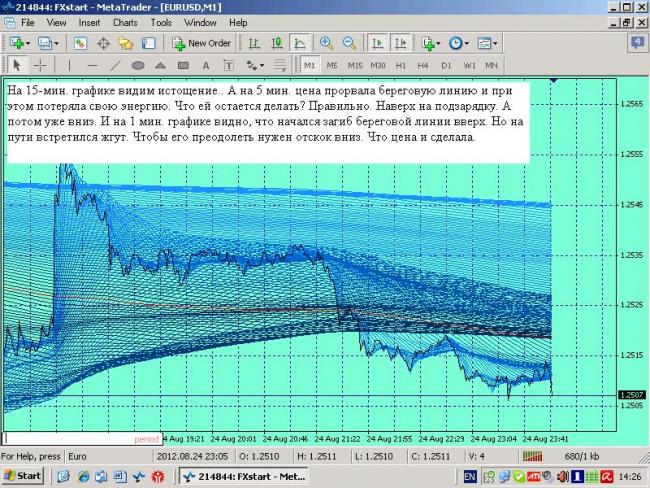Select the Horizontal Line drawing tool
This screenshot has height=488, width=650.
tap(92, 66)
